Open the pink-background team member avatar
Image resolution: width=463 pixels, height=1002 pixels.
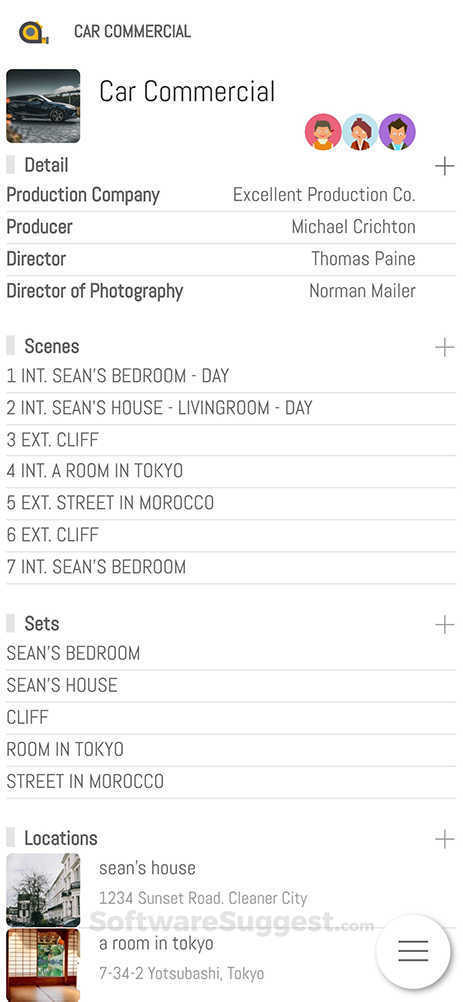(323, 132)
